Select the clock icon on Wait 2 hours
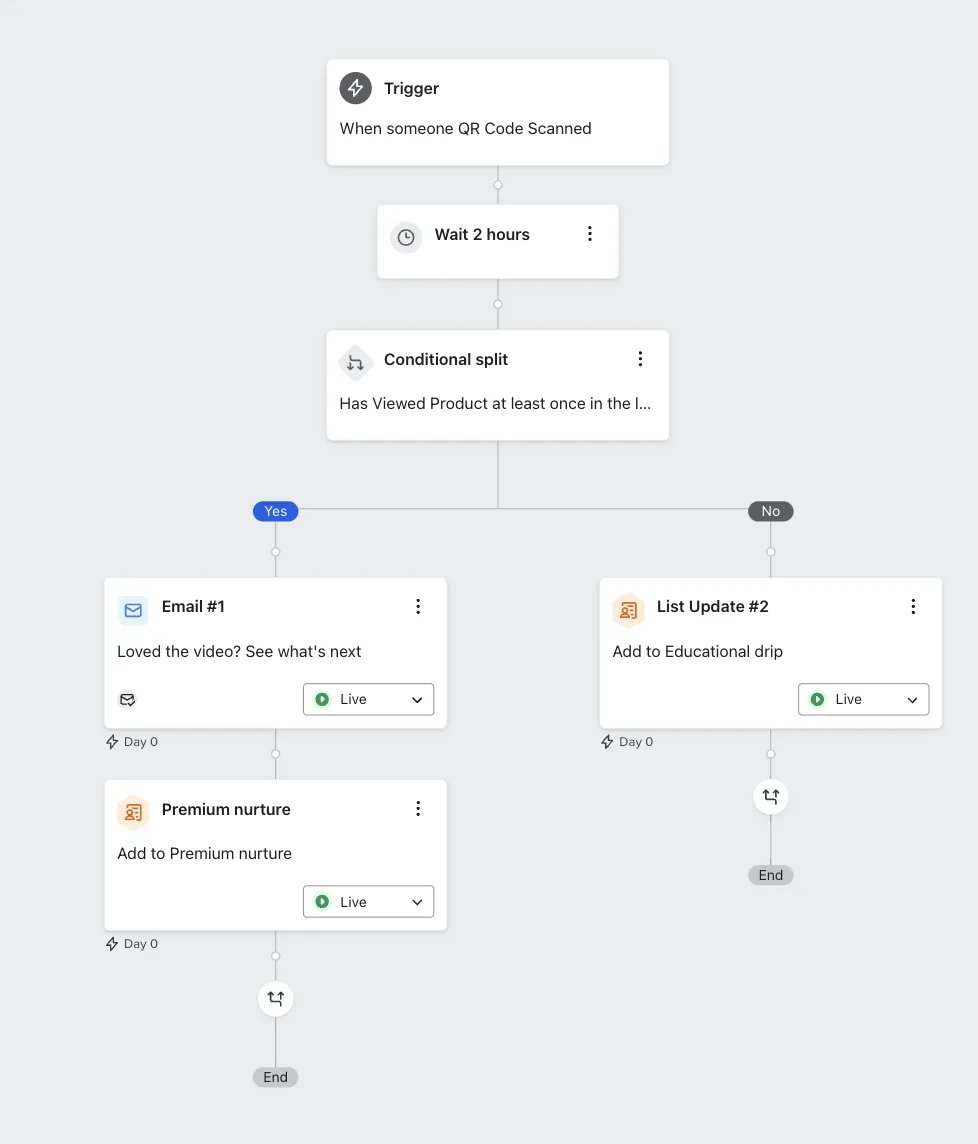The height and width of the screenshot is (1144, 978). tap(406, 237)
